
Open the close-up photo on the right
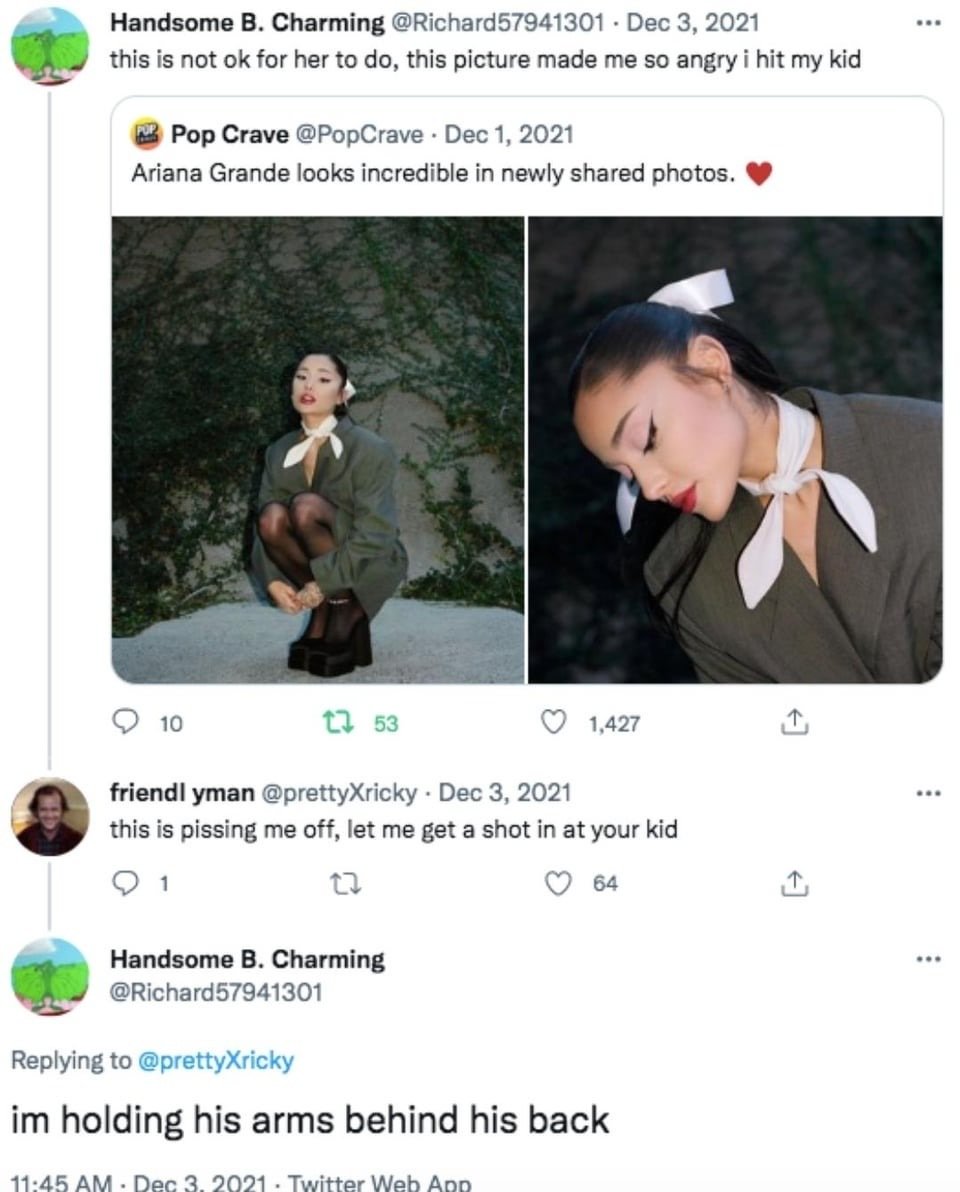tap(736, 450)
